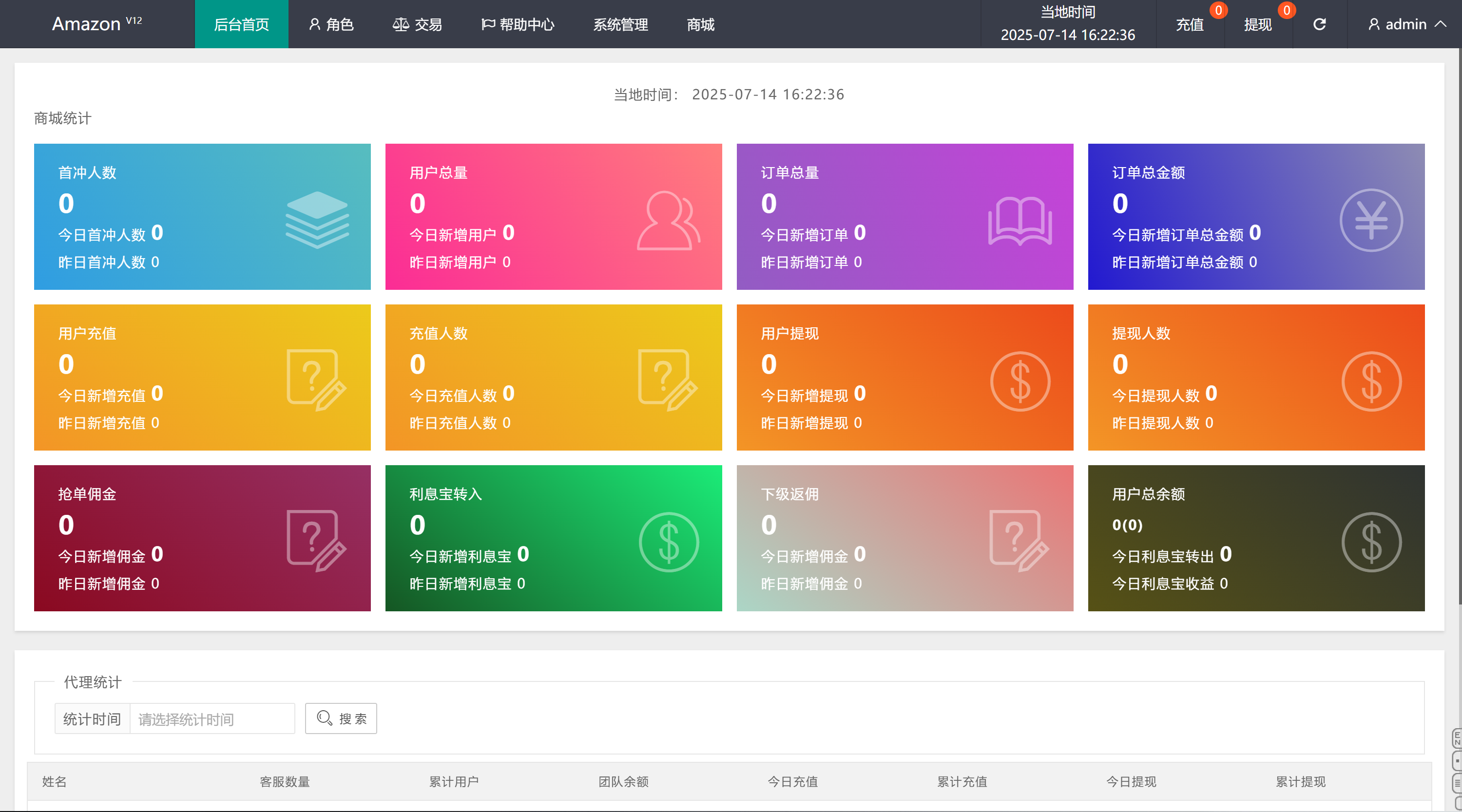Image resolution: width=1462 pixels, height=812 pixels.
Task: Click the dollar icon on the 利息宝转入 card
Action: pyautogui.click(x=670, y=542)
